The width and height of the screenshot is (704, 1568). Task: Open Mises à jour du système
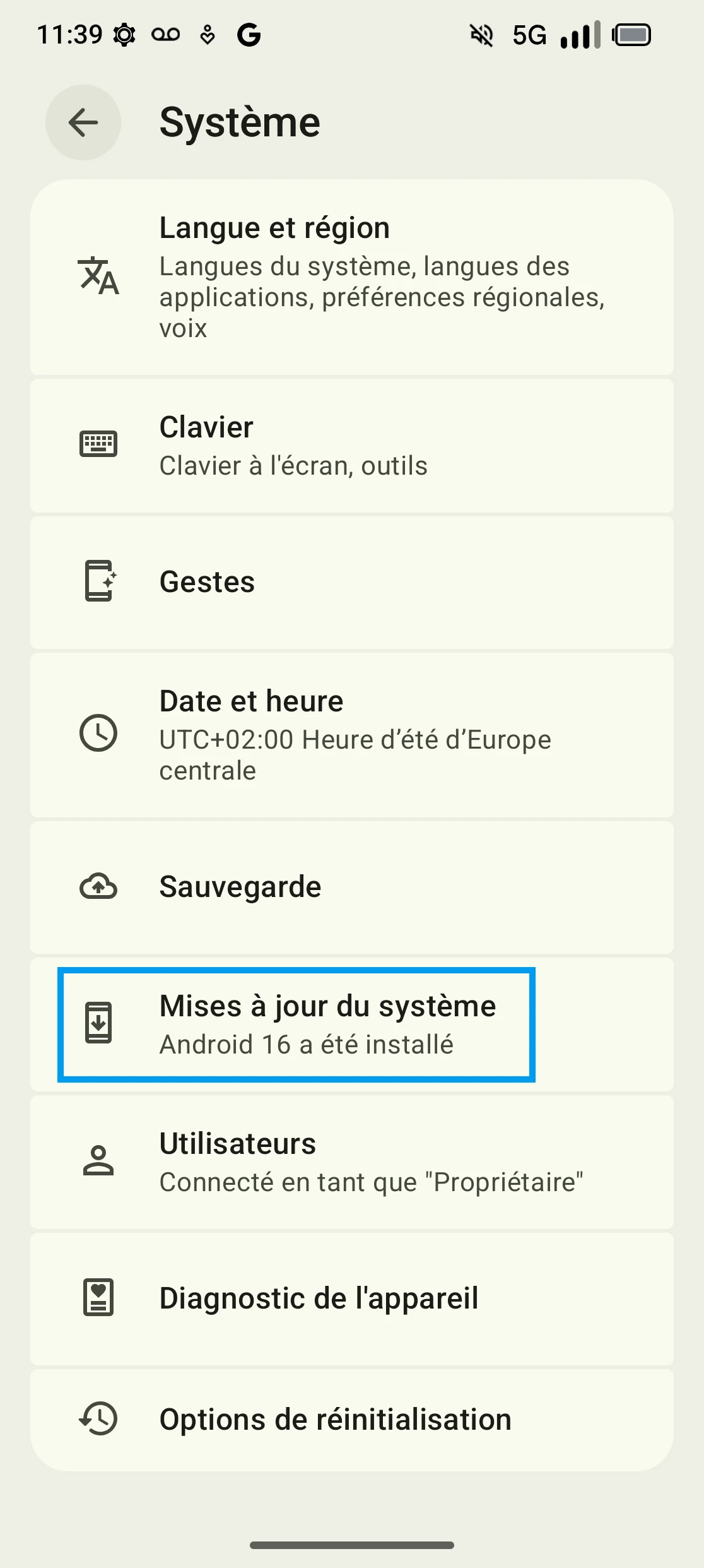327,1024
